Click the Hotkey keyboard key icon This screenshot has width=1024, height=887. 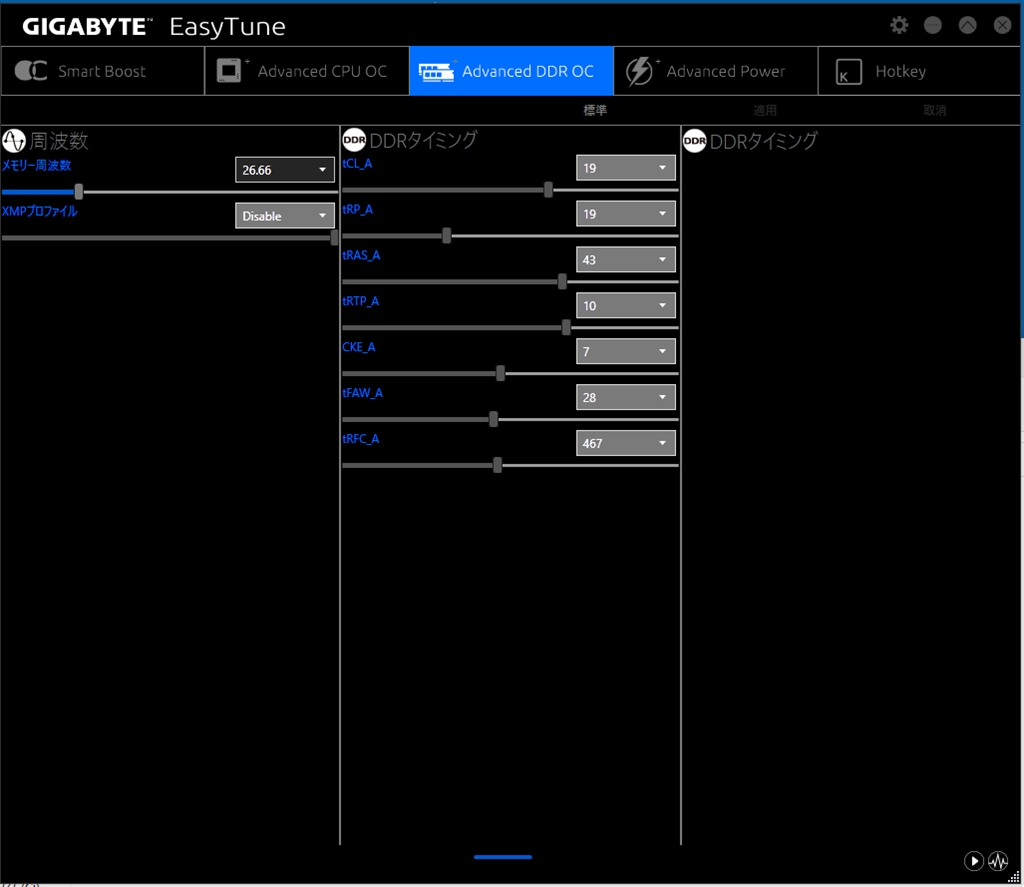(848, 71)
